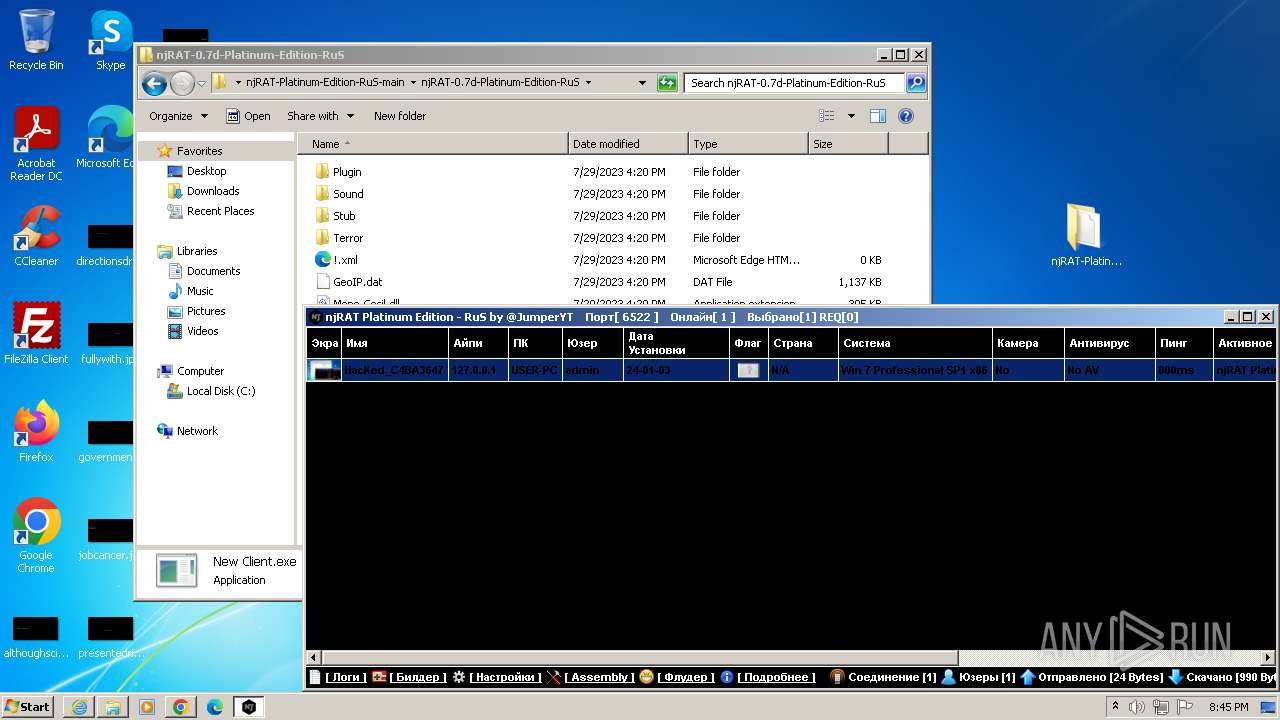Click the Подробнее info icon
The width and height of the screenshot is (1280, 720).
pos(727,677)
